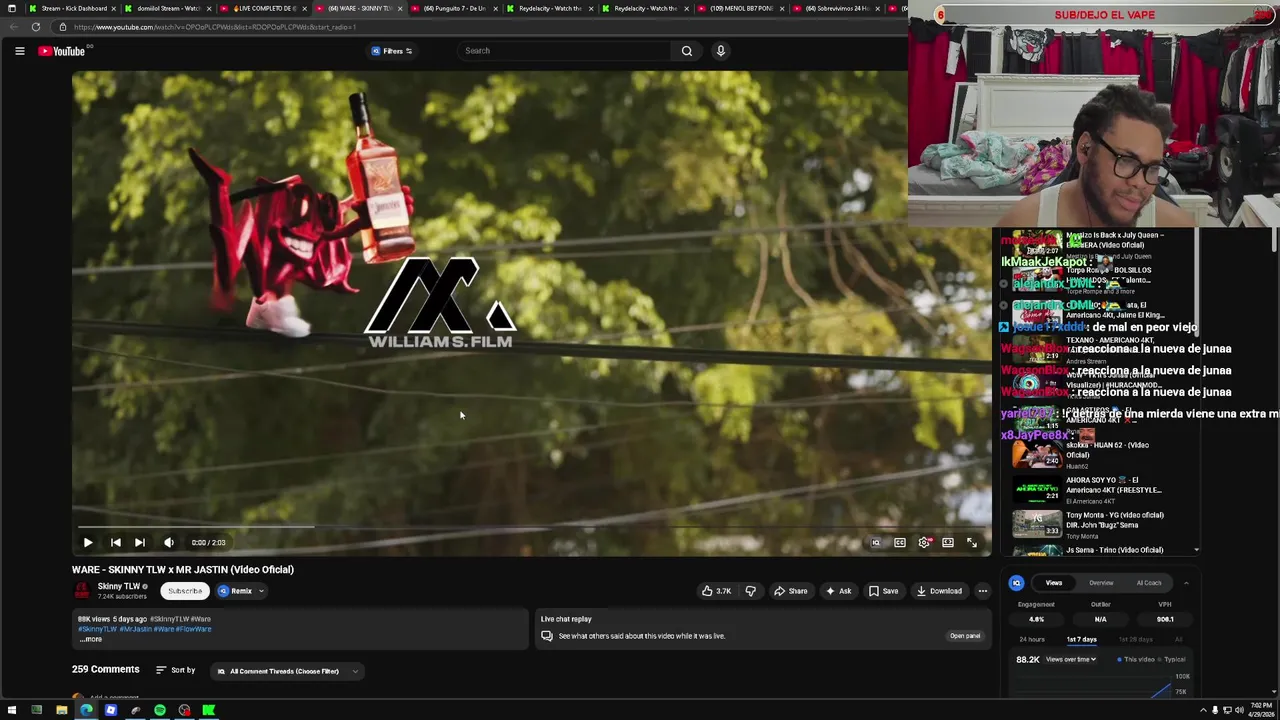Click the Ask button
The width and height of the screenshot is (1280, 720).
coord(838,591)
